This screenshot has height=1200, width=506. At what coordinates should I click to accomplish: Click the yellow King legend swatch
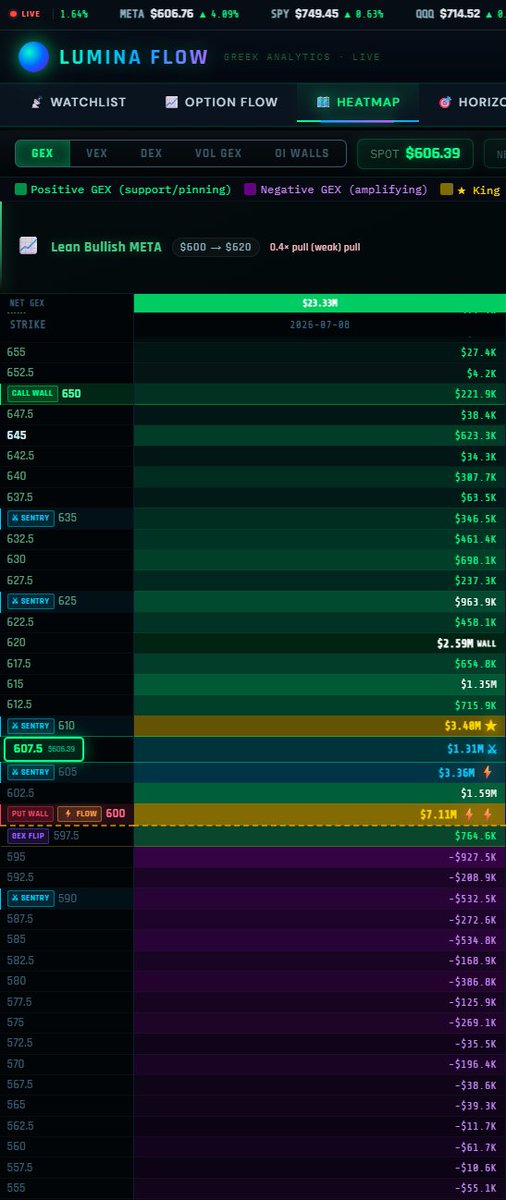pyautogui.click(x=446, y=189)
